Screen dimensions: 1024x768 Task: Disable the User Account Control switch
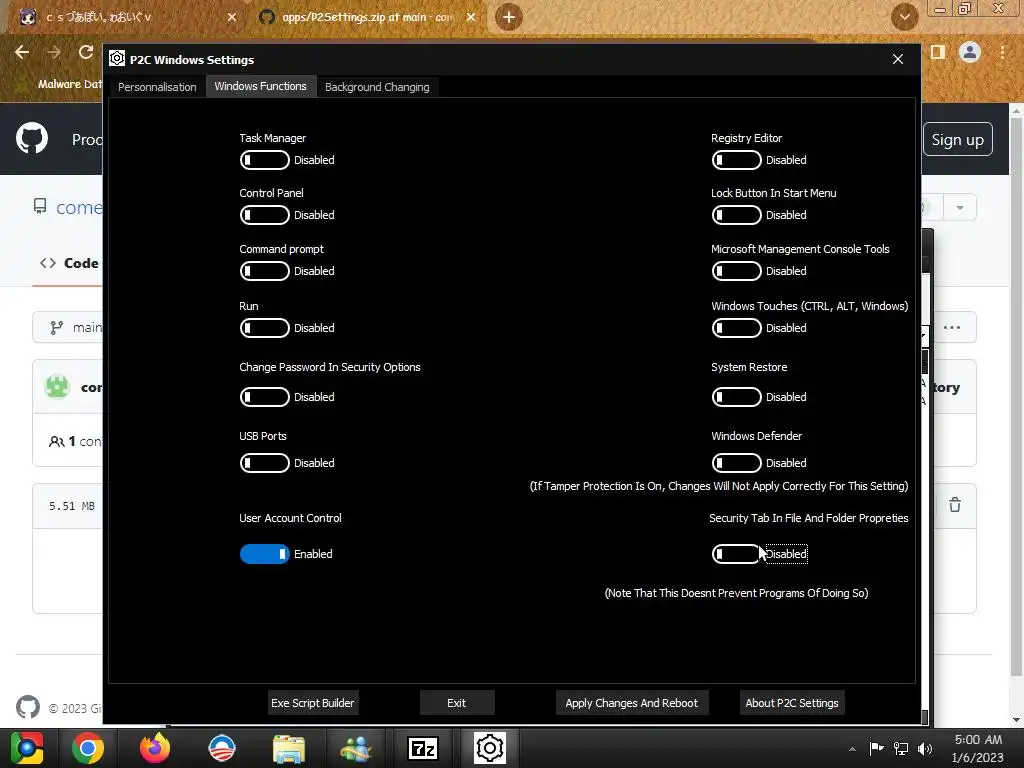264,554
